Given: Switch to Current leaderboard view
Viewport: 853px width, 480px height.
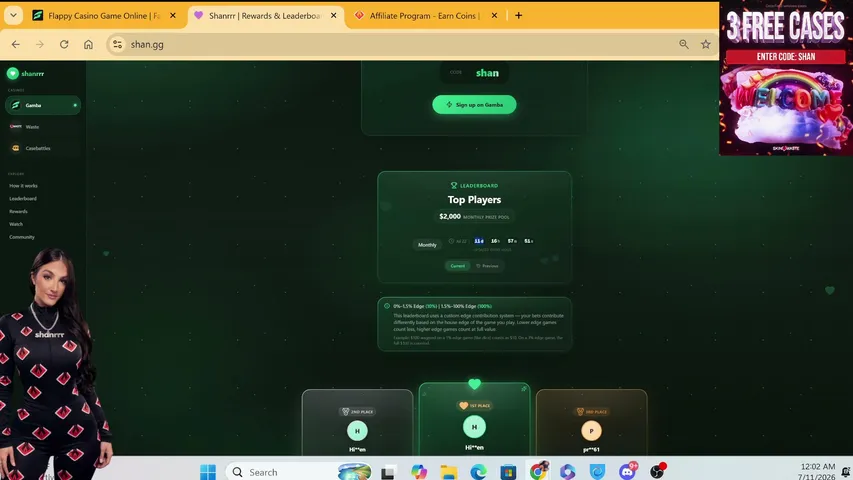Looking at the screenshot, I should coord(458,266).
